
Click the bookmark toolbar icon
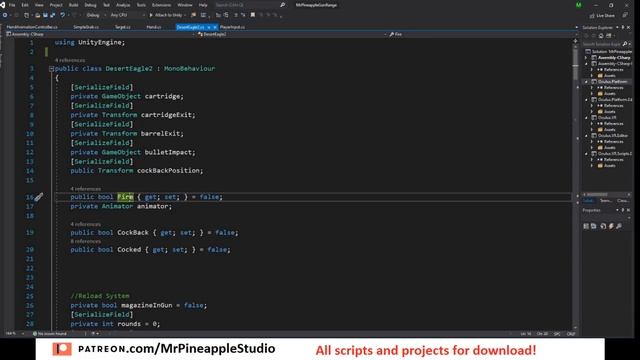pos(253,15)
